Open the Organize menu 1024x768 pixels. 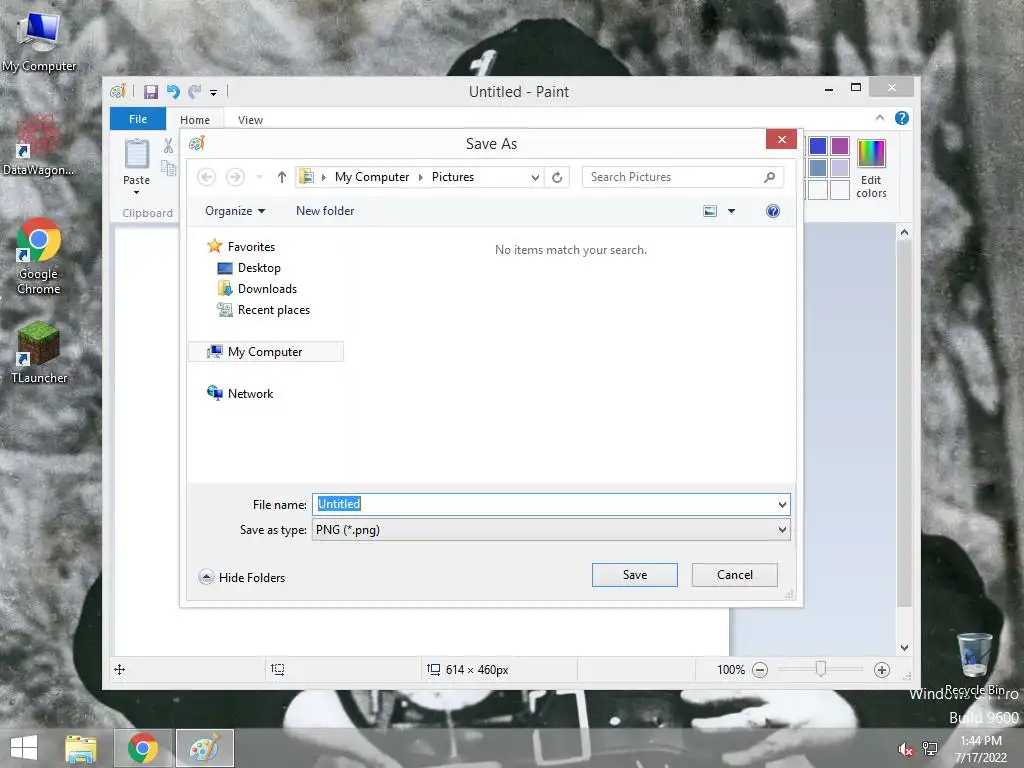pyautogui.click(x=234, y=211)
